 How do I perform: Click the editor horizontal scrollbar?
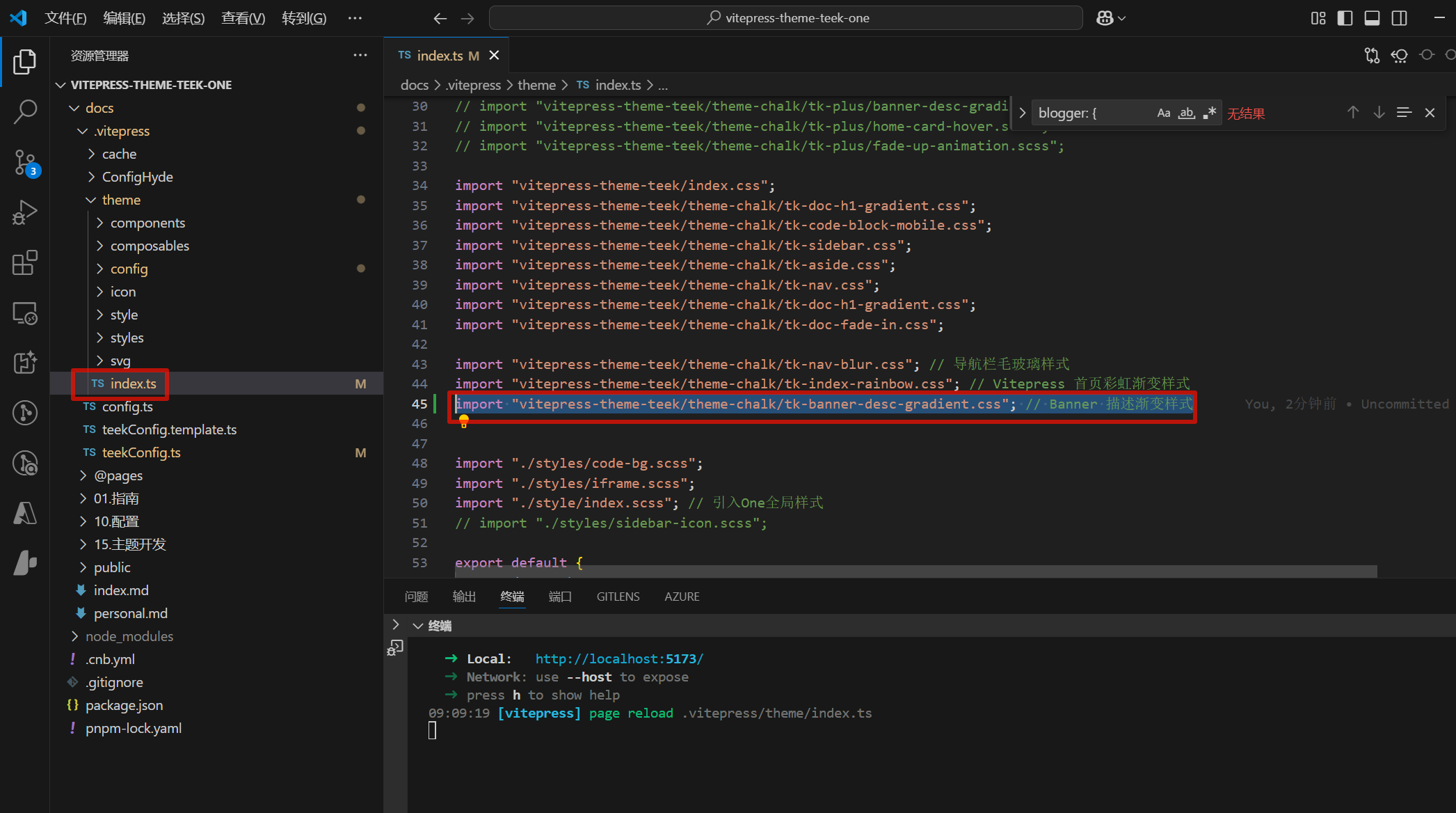pos(915,571)
